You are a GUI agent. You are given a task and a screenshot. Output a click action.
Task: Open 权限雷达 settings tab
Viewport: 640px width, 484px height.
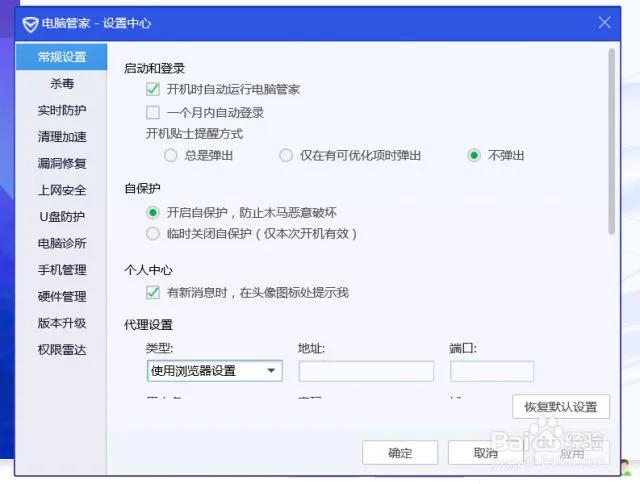(x=62, y=350)
